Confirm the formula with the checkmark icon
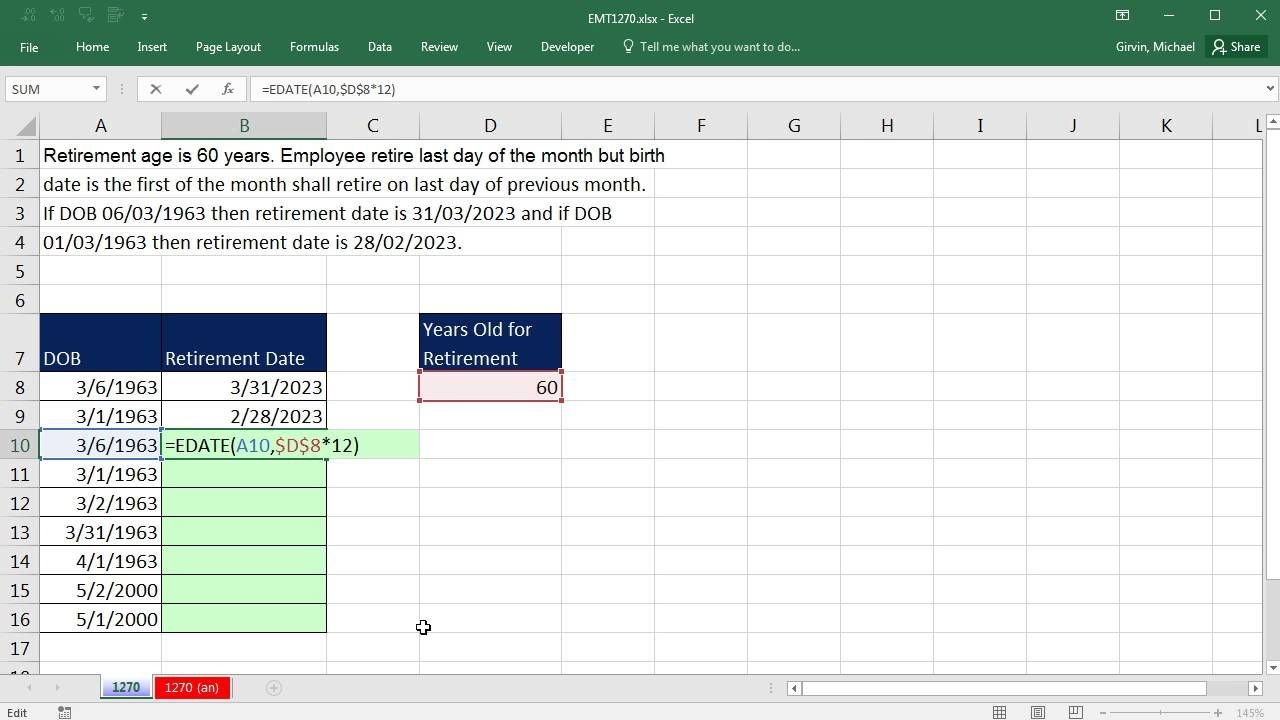 click(191, 89)
